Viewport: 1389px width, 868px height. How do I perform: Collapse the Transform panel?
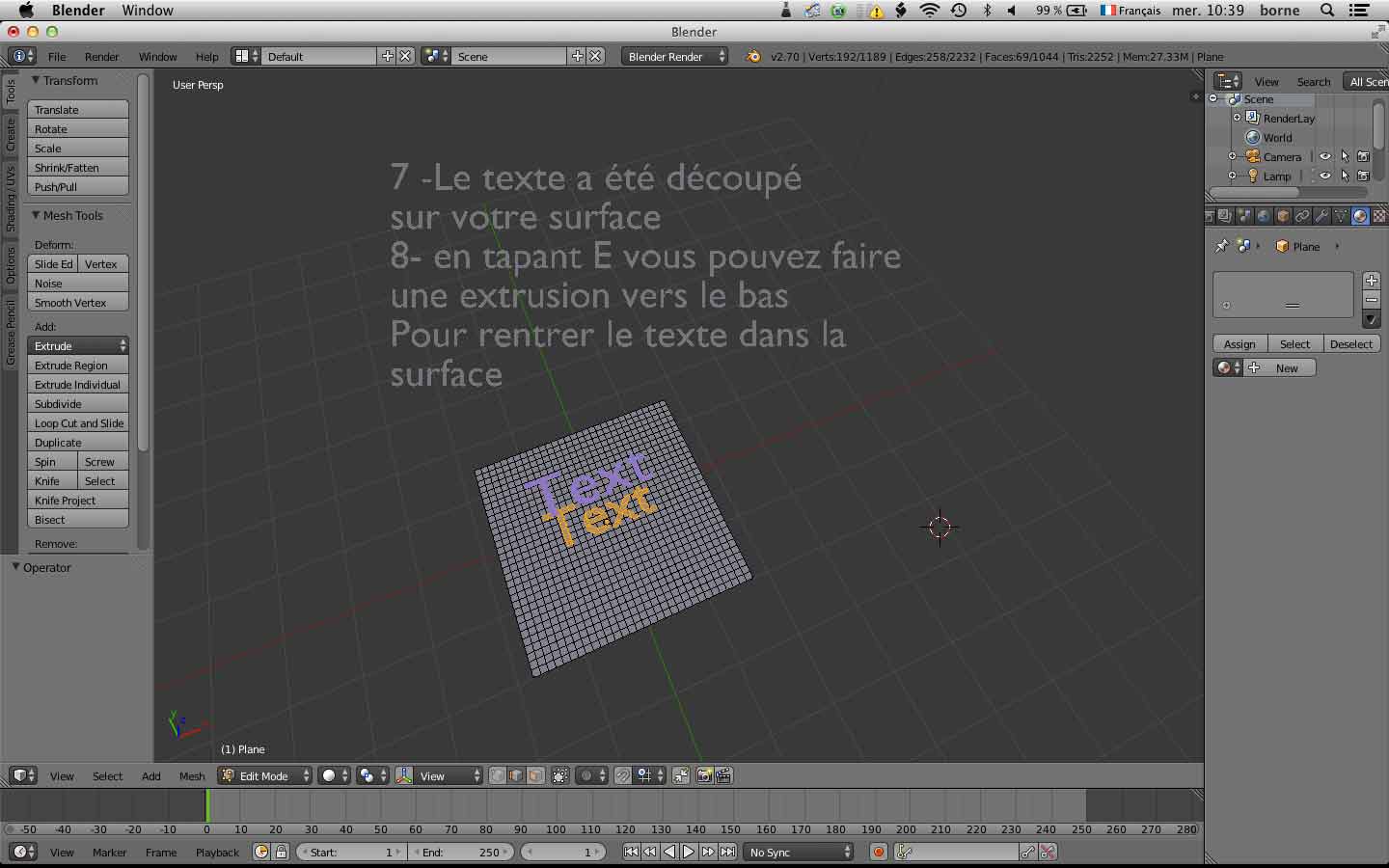(36, 80)
